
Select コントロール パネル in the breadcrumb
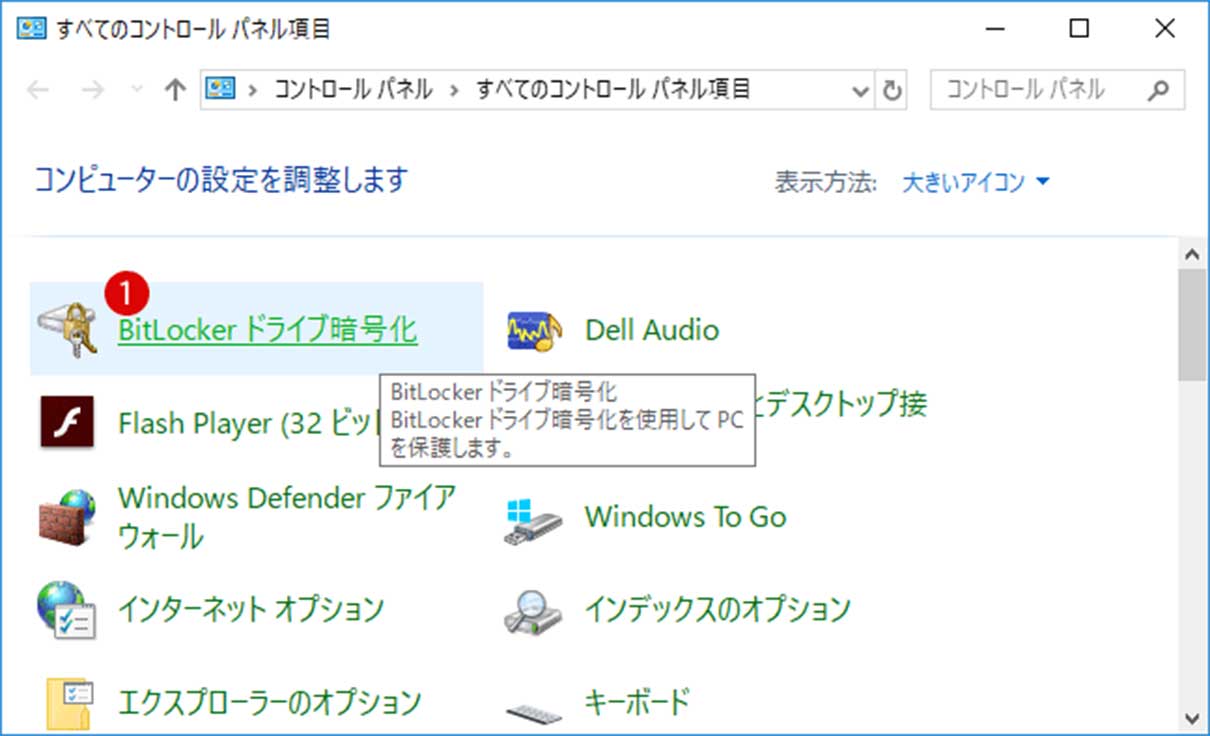(x=353, y=89)
